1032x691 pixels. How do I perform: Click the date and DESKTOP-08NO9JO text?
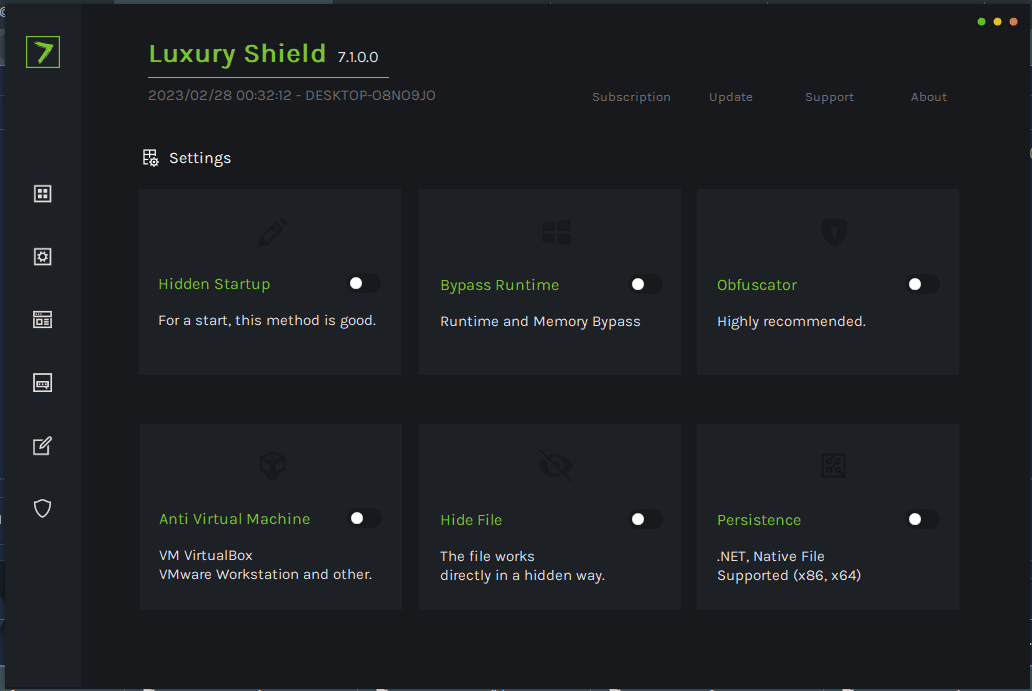pyautogui.click(x=292, y=95)
